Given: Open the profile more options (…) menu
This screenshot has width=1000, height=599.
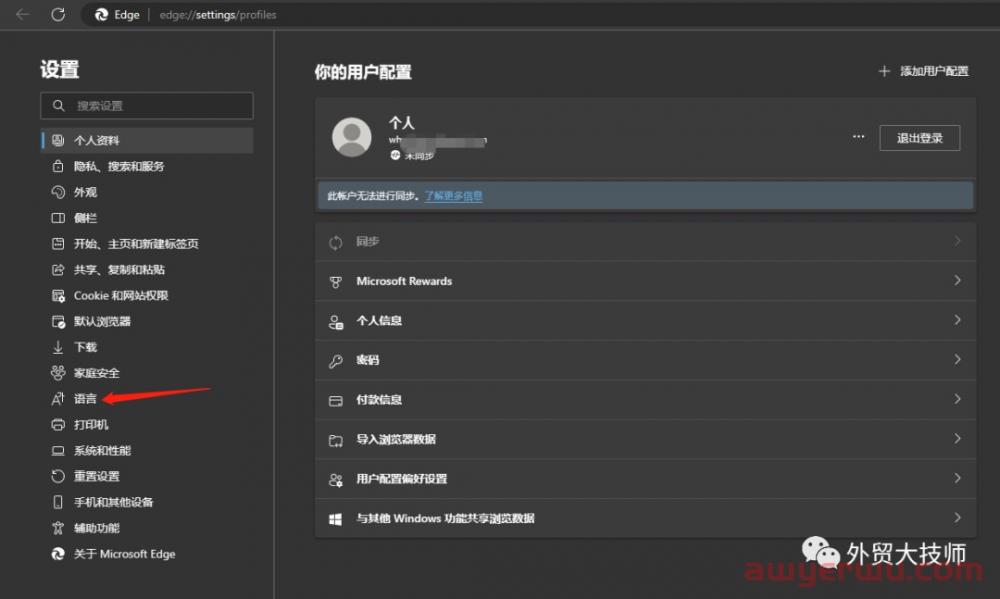Looking at the screenshot, I should coord(858,137).
